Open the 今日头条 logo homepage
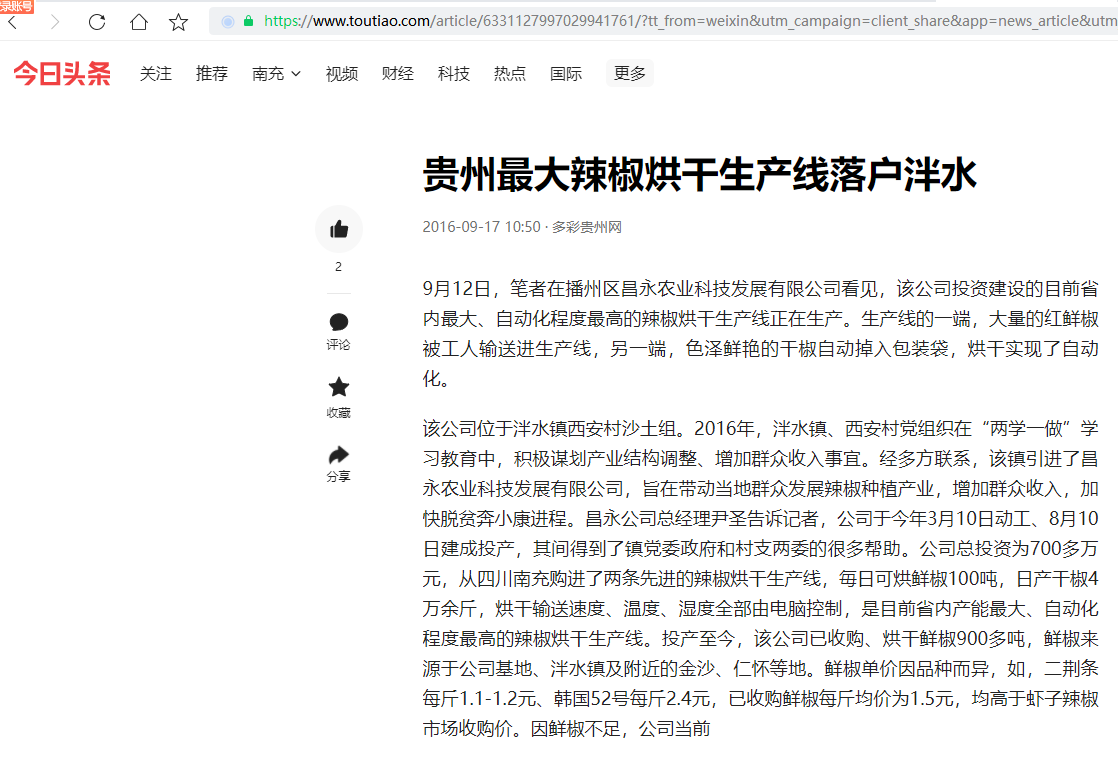The image size is (1118, 757). 62,74
